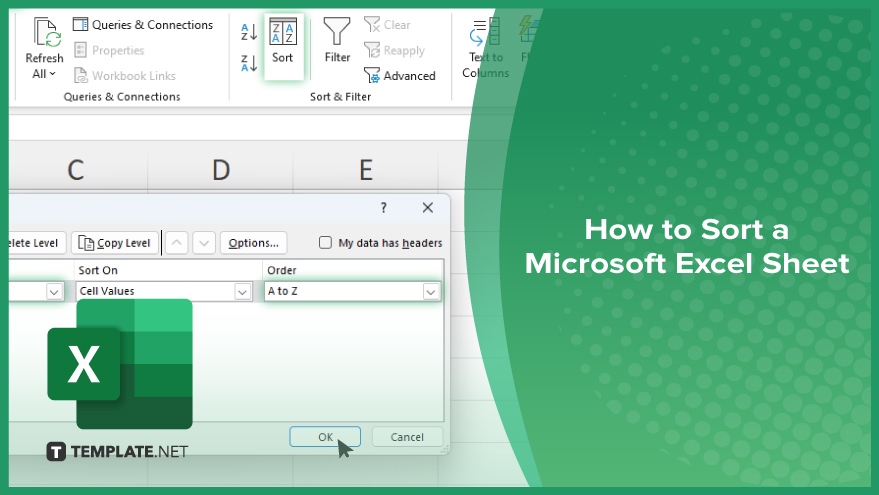Move sort level down arrow

click(204, 243)
